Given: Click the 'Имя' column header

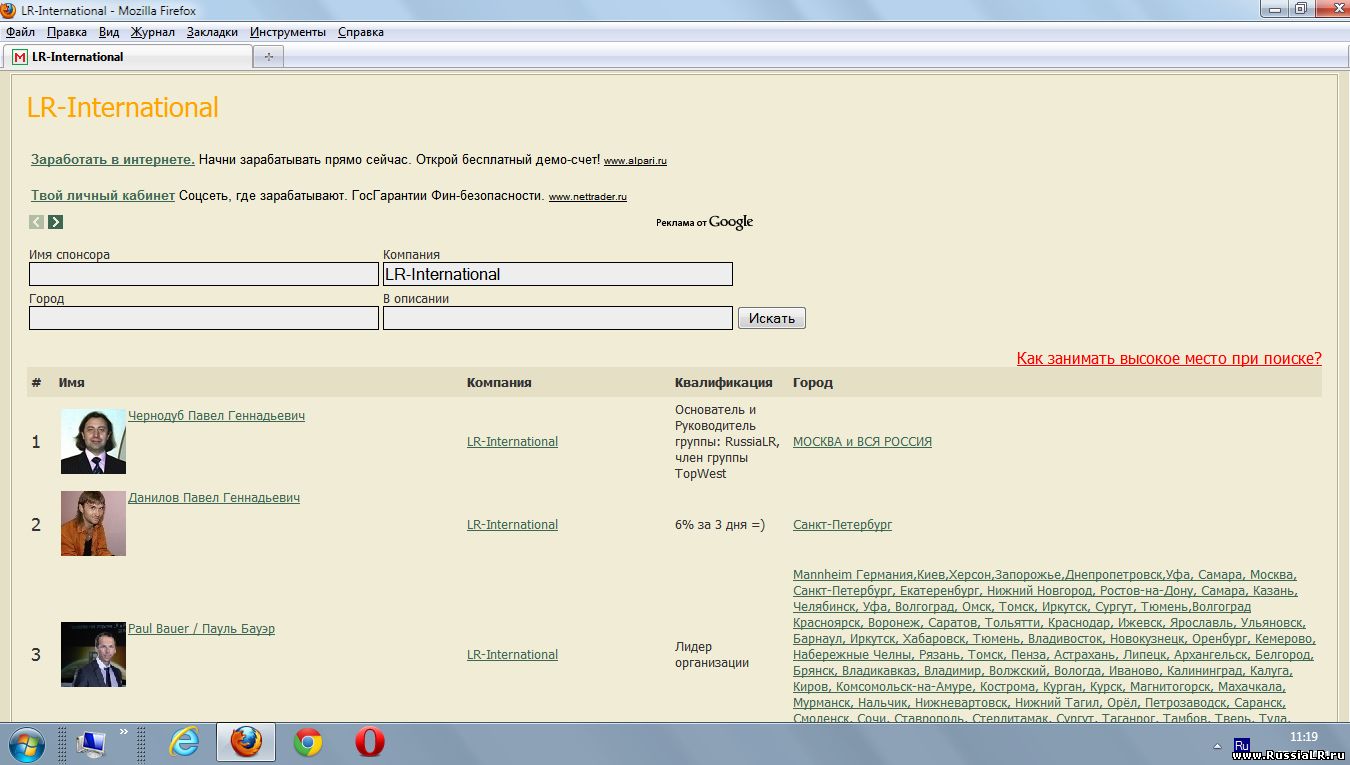Looking at the screenshot, I should [x=72, y=383].
